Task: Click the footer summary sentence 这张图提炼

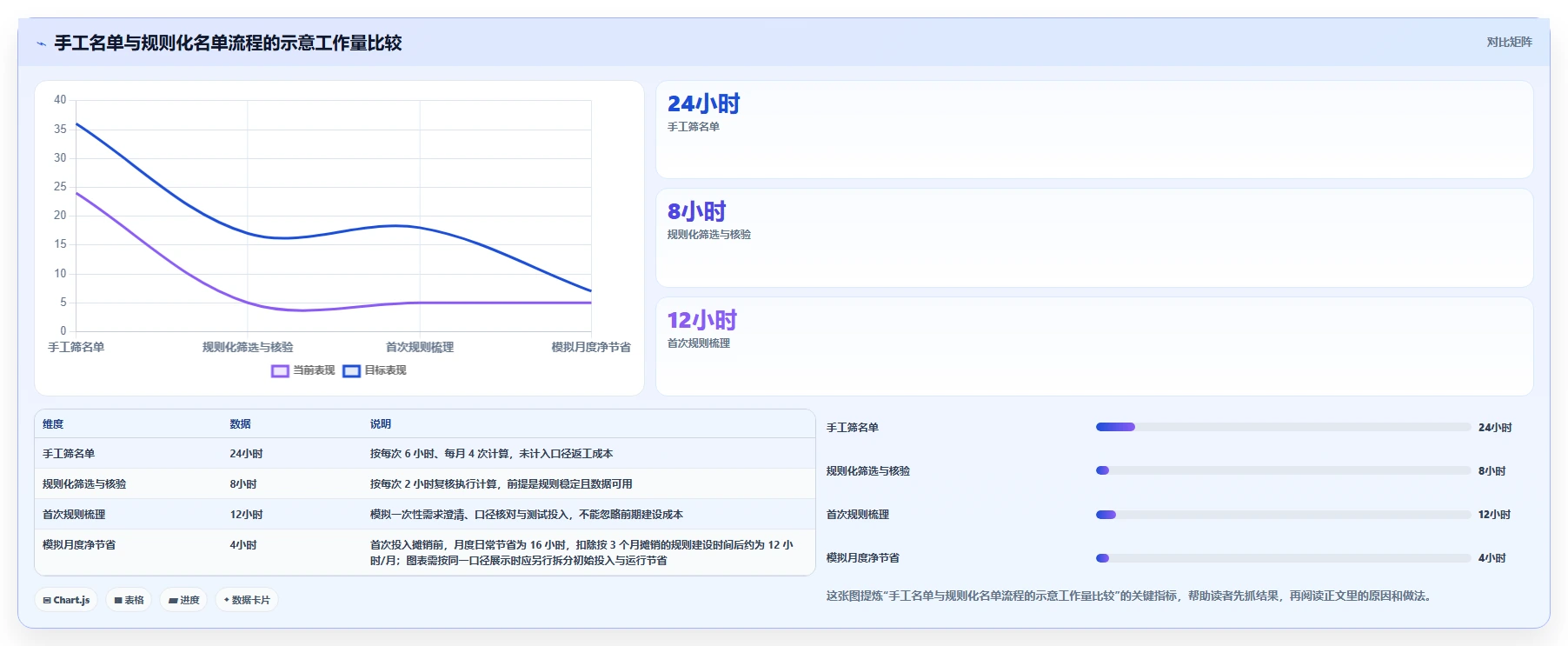Action: 1128,596
